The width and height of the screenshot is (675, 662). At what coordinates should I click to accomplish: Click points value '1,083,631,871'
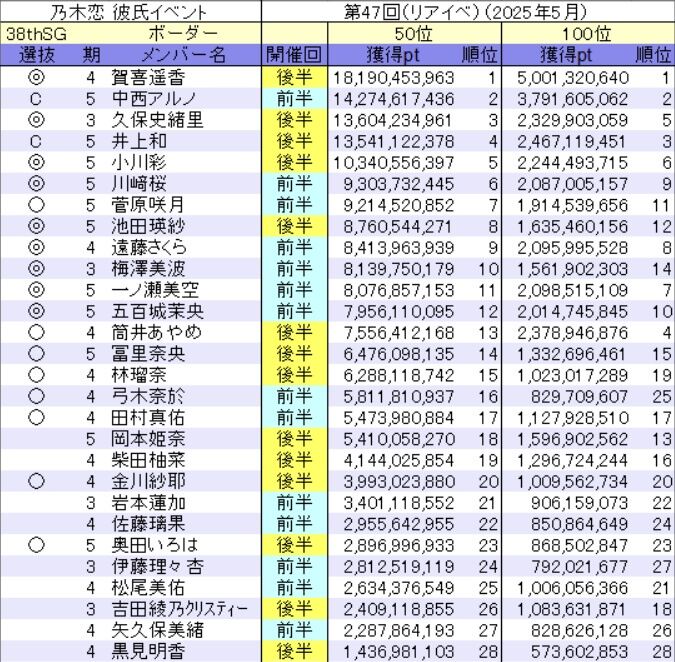pyautogui.click(x=573, y=609)
